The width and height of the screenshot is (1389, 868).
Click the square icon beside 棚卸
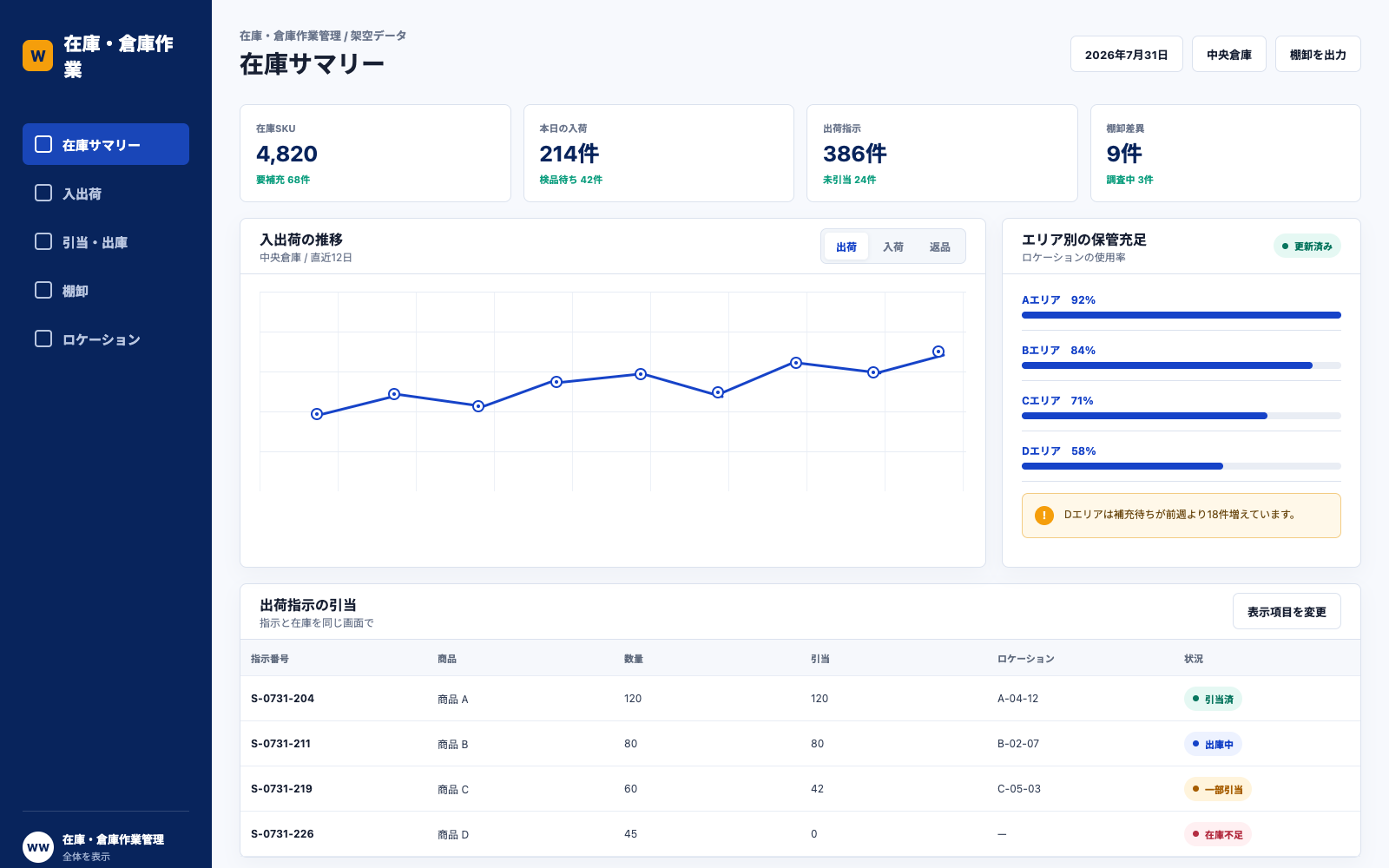(x=43, y=290)
